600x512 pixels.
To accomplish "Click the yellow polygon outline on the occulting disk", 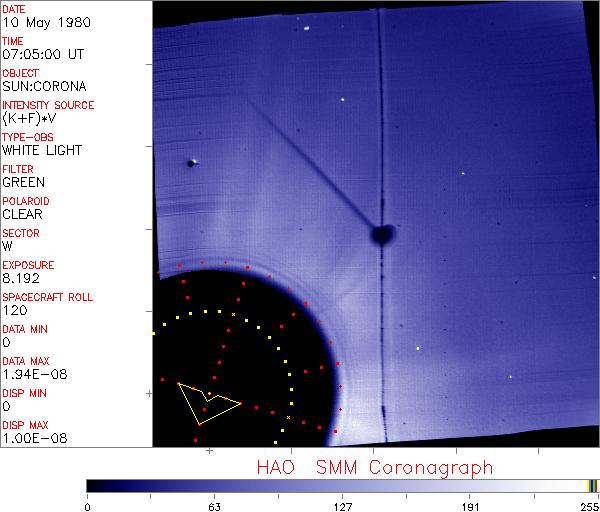I will pyautogui.click(x=209, y=403).
